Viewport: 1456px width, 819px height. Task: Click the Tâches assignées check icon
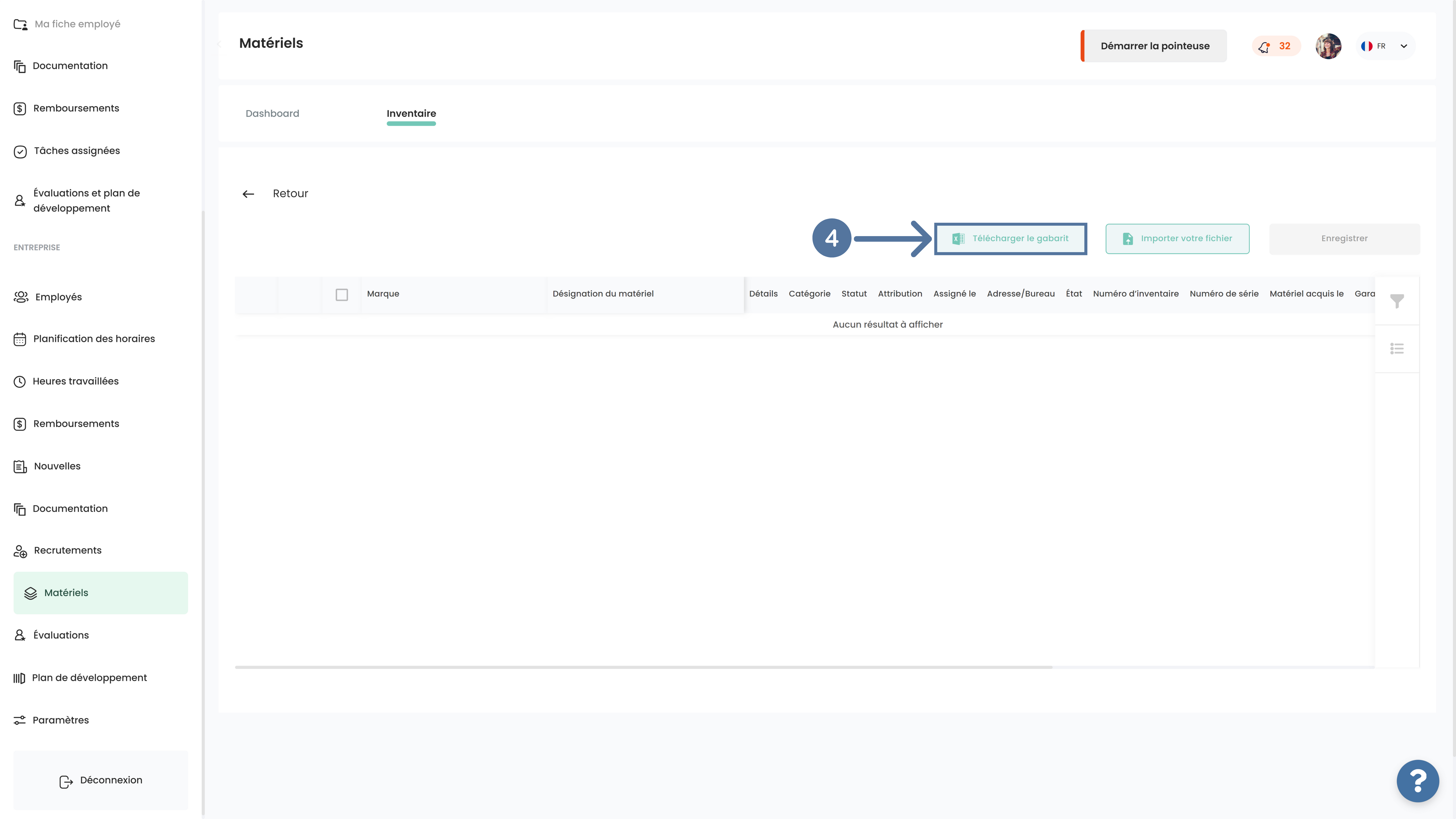click(20, 151)
